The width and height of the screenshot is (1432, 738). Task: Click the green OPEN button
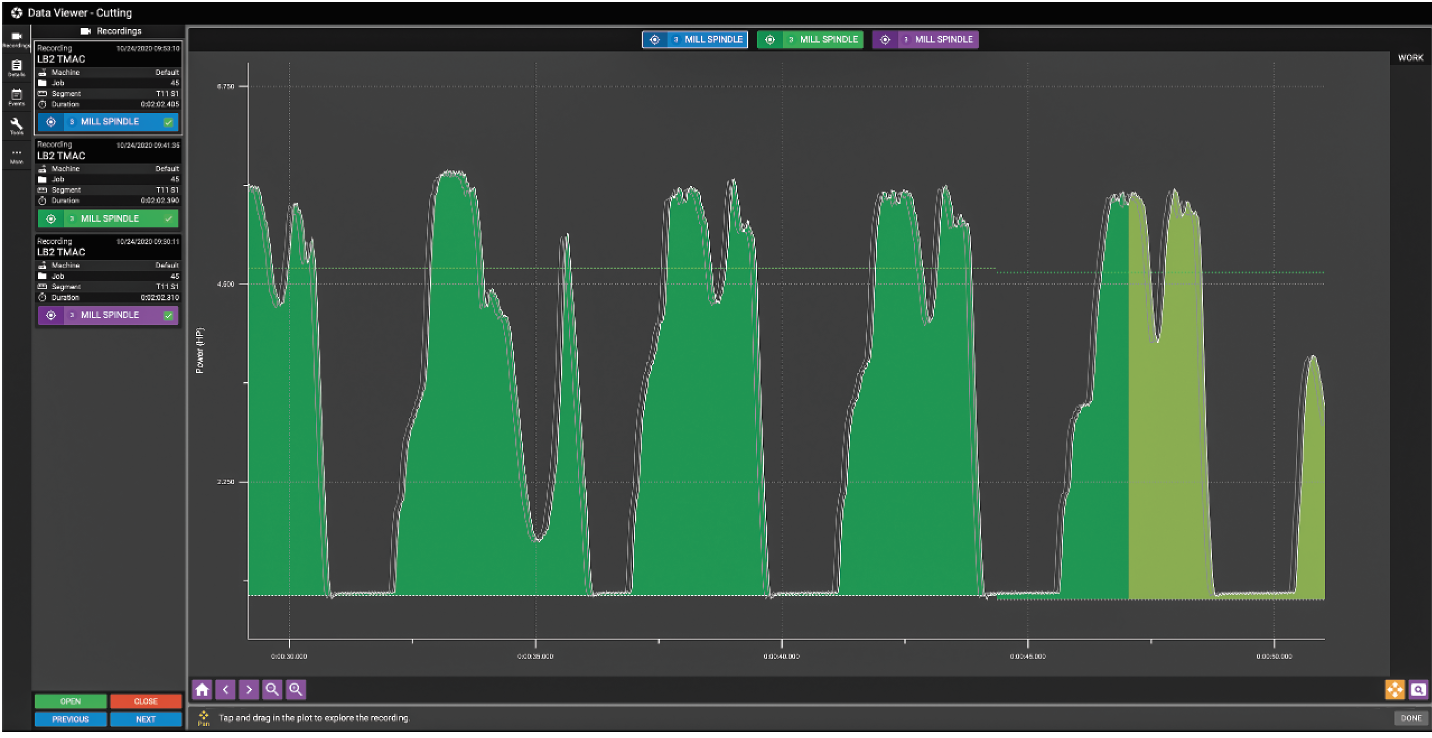pyautogui.click(x=70, y=702)
